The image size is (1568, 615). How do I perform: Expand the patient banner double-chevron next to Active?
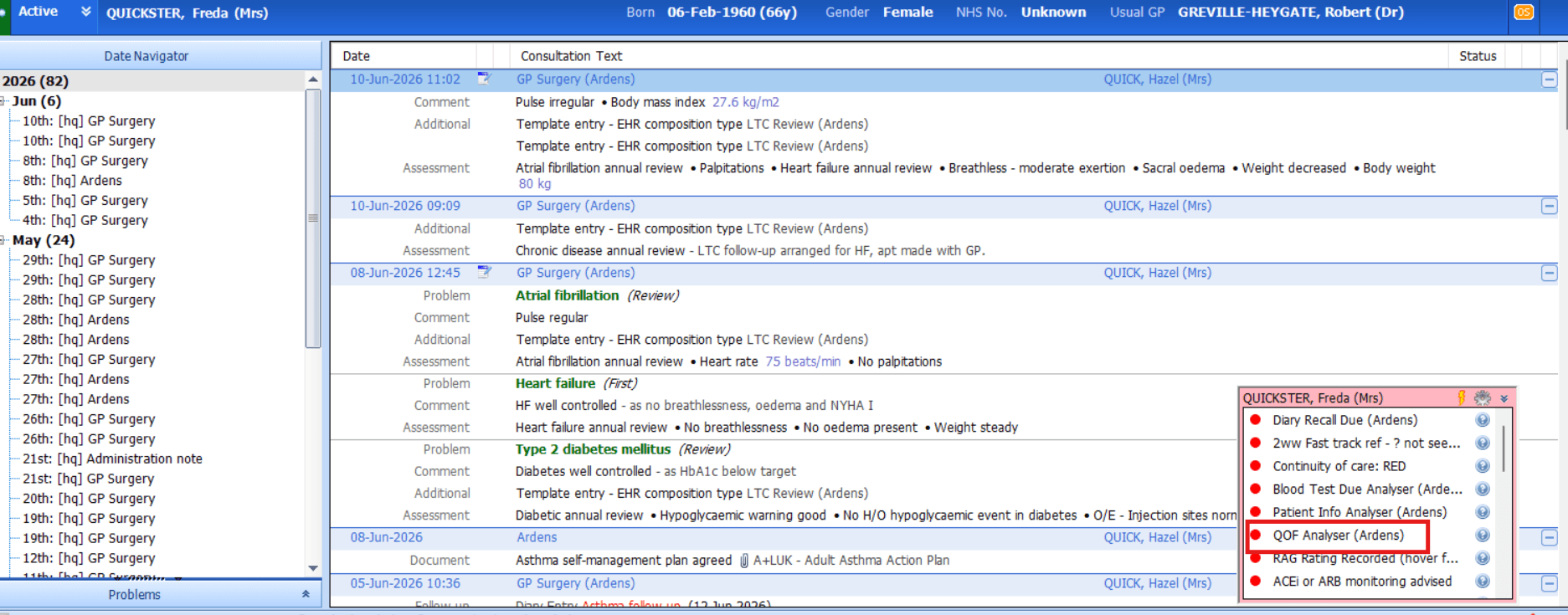(85, 12)
